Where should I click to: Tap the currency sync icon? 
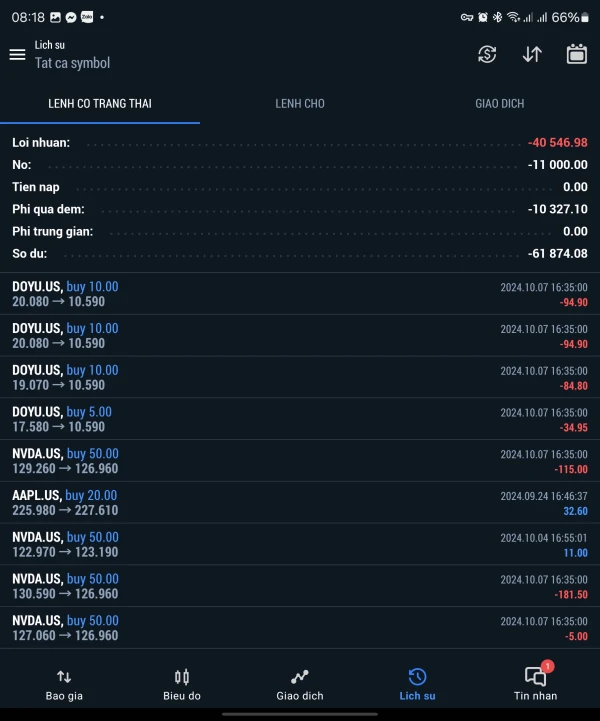pos(487,54)
